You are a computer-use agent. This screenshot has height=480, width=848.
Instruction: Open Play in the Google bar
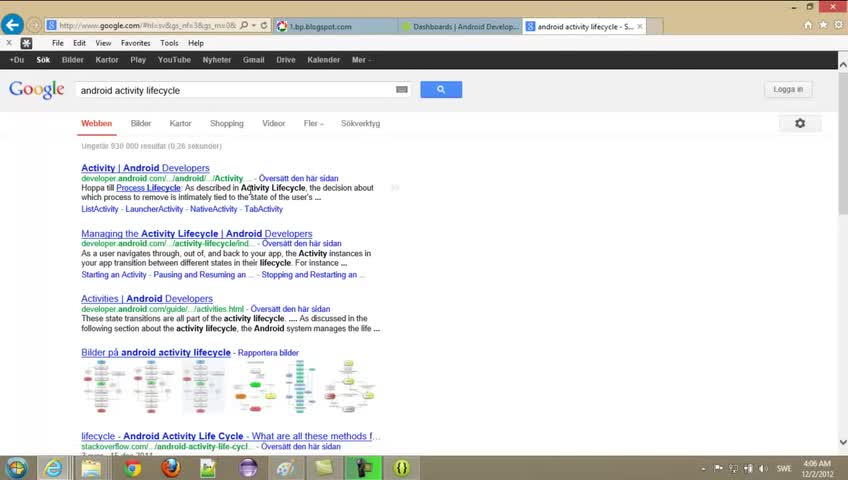click(138, 60)
